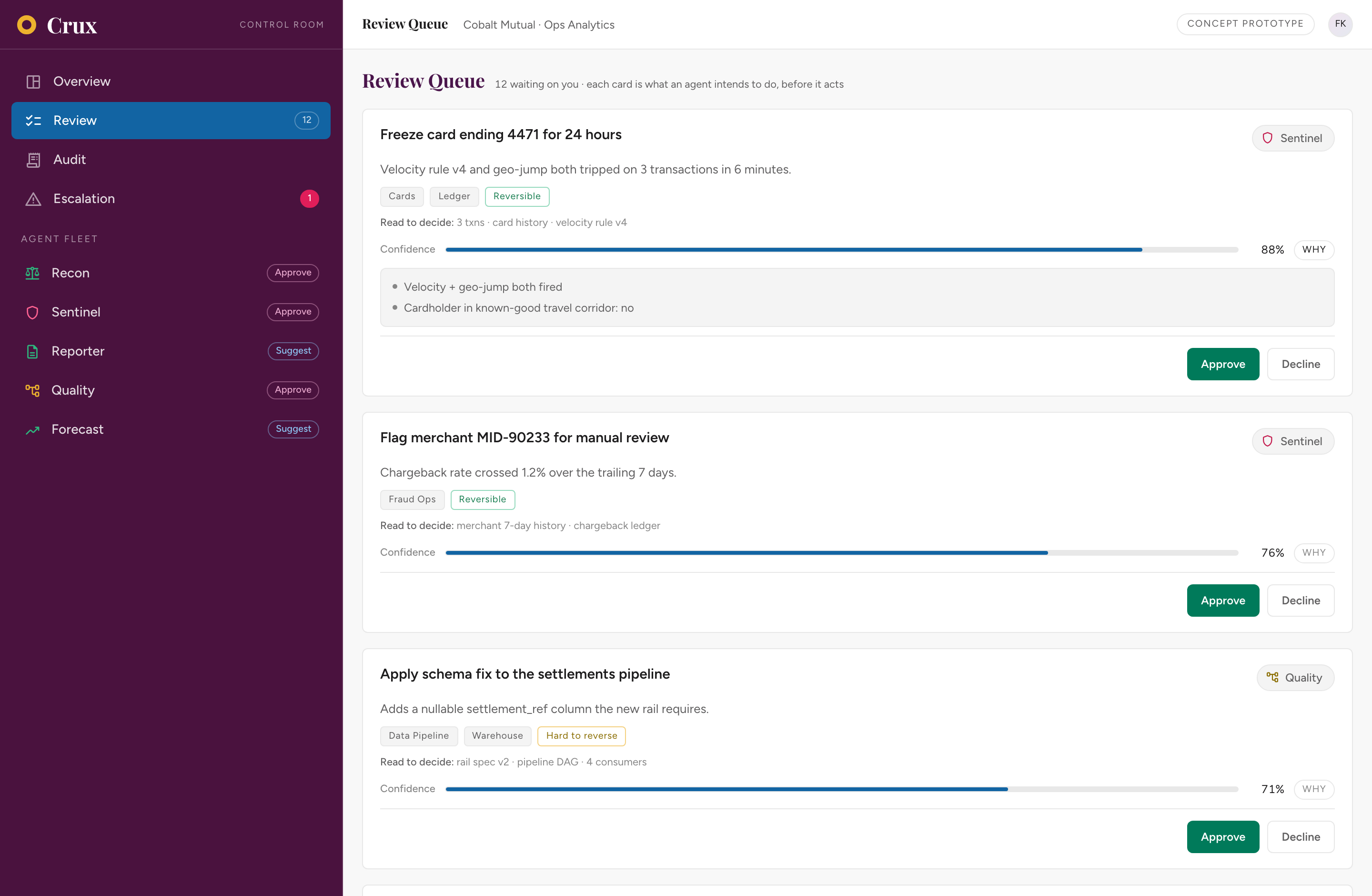
Task: Click the Fraud Ops tag
Action: (x=412, y=500)
